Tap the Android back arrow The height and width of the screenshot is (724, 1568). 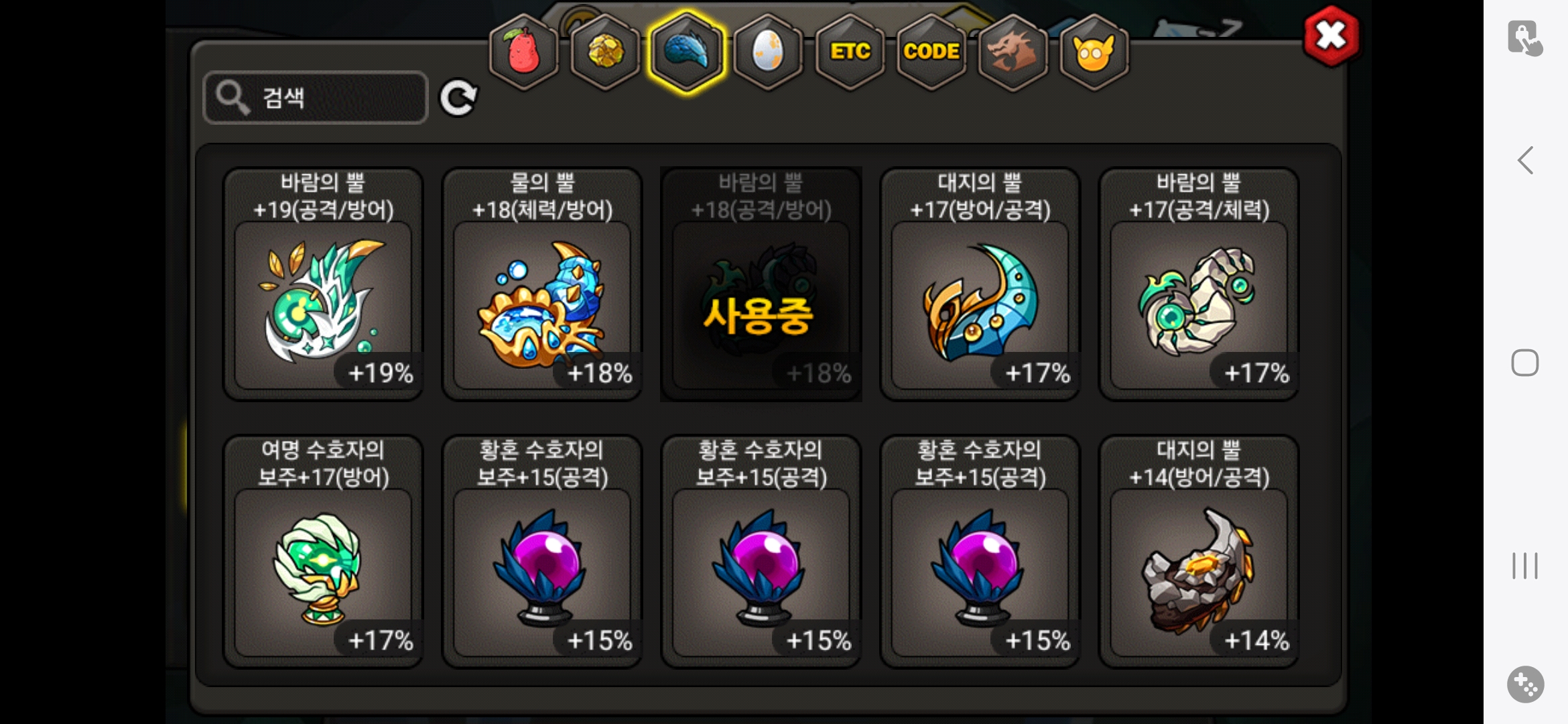click(1526, 161)
